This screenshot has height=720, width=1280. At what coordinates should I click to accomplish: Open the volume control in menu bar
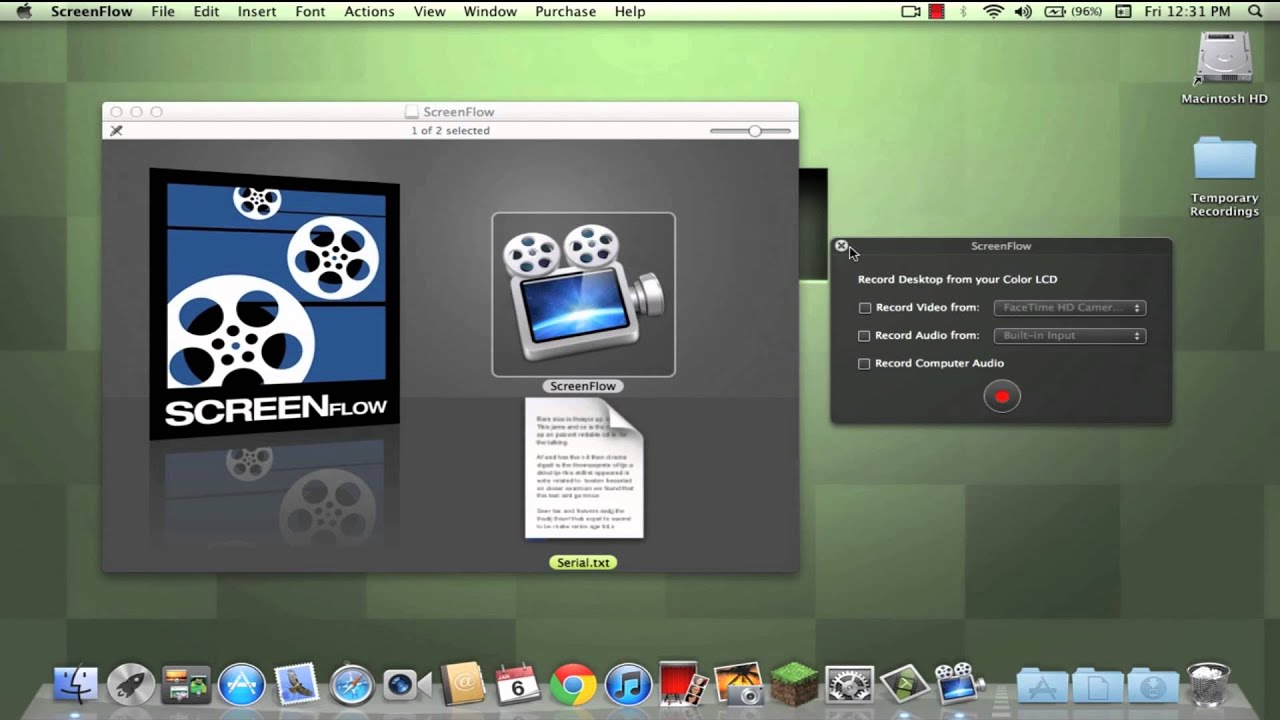pos(1023,12)
